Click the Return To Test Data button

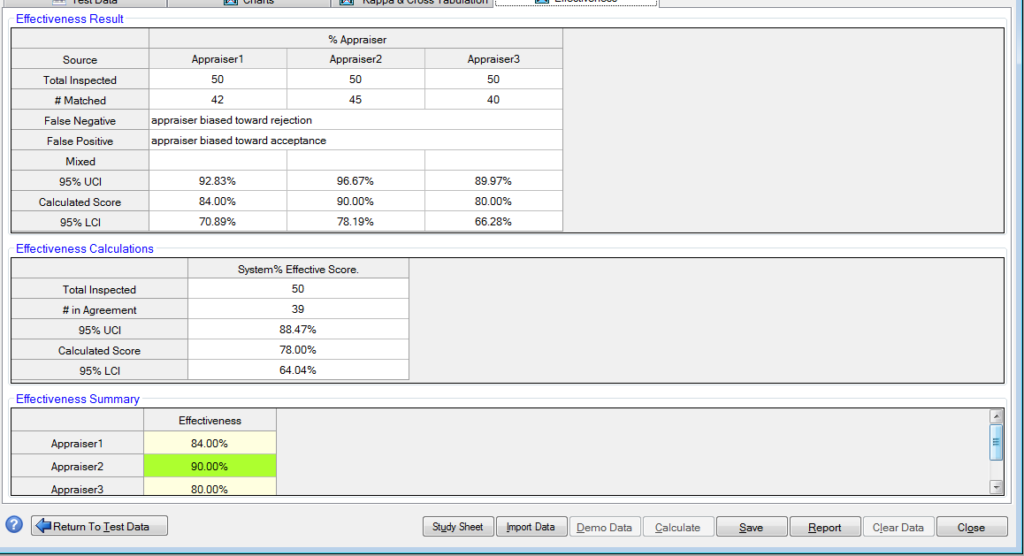[x=99, y=527]
